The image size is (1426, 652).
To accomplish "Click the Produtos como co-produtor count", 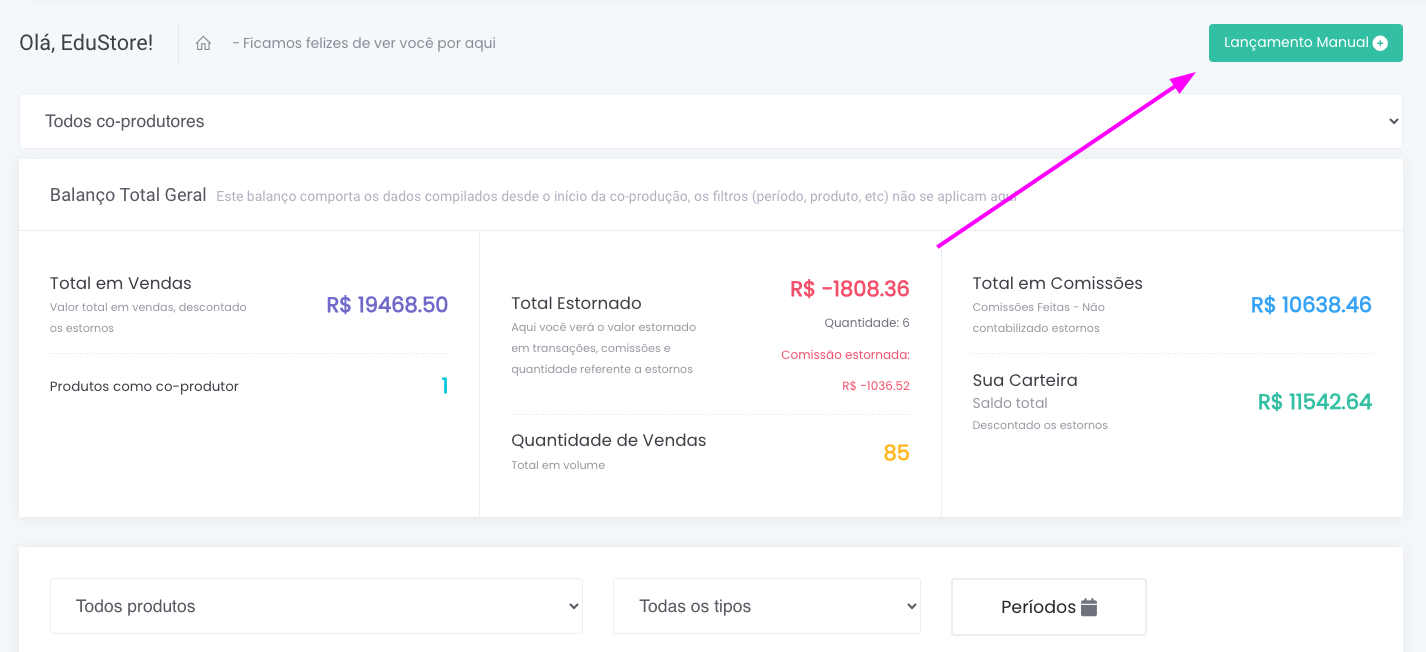I will pos(444,386).
